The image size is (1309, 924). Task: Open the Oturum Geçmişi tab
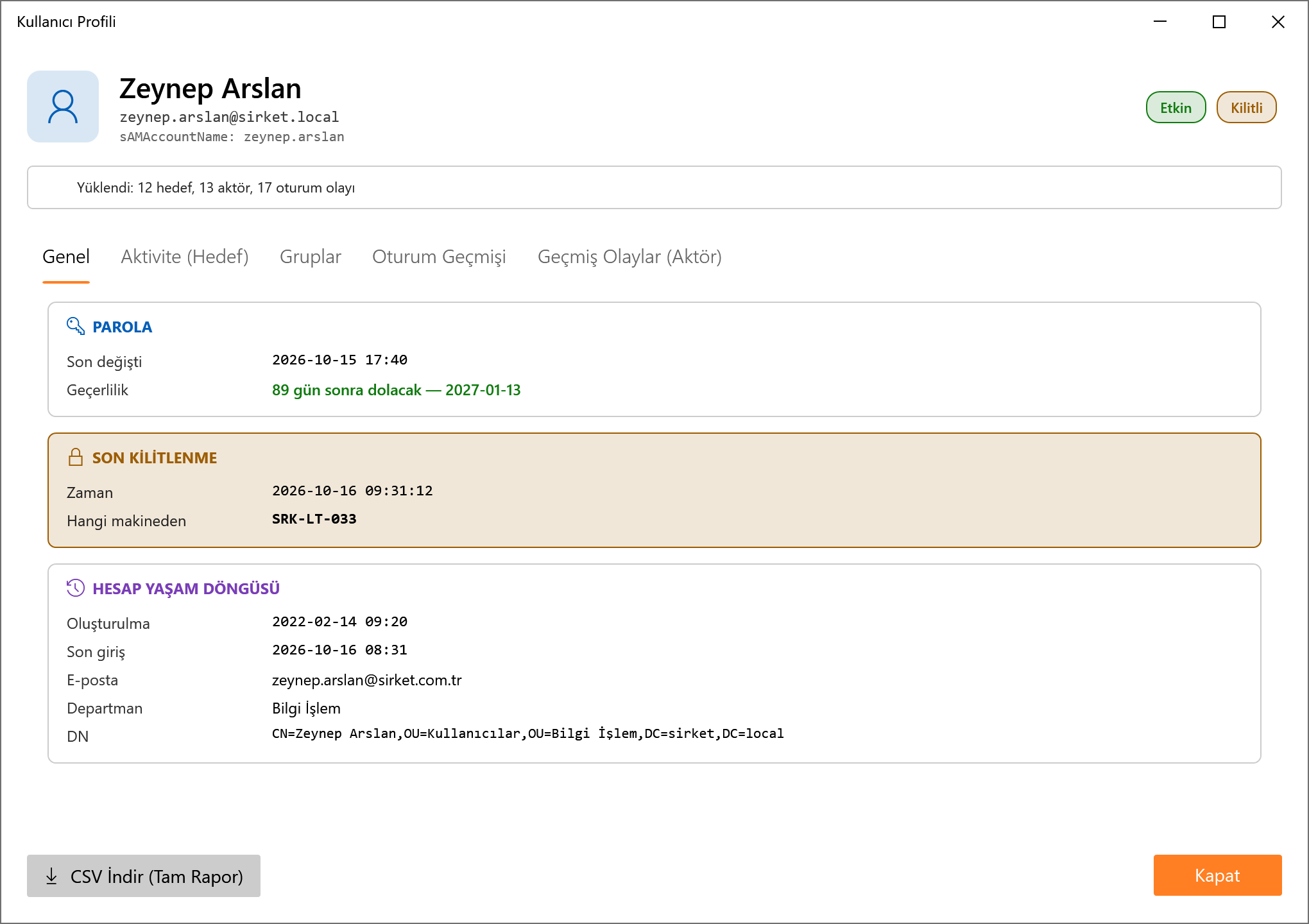[x=439, y=257]
